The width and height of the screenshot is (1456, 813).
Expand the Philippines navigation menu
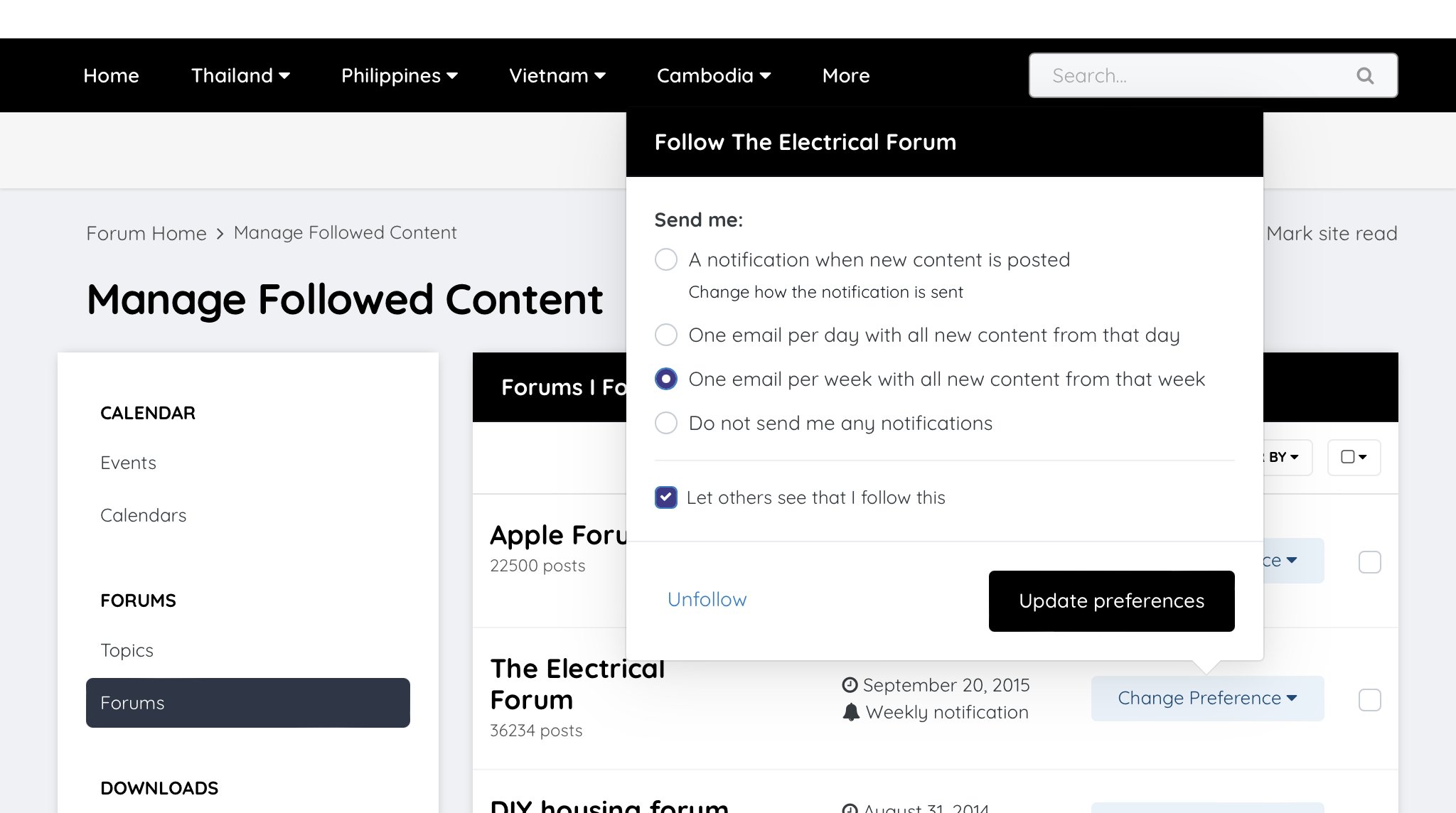point(399,75)
